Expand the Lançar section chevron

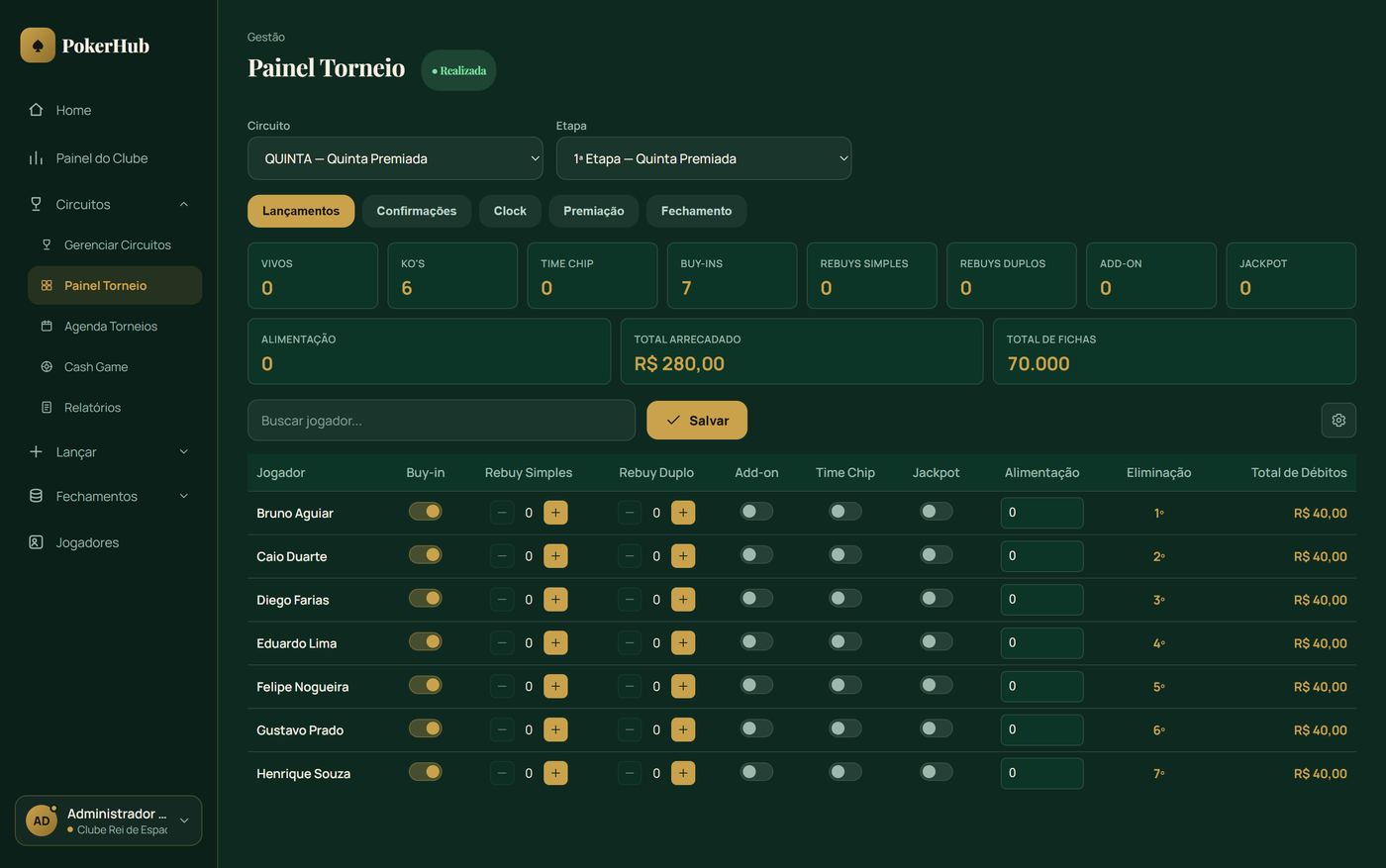(x=184, y=451)
